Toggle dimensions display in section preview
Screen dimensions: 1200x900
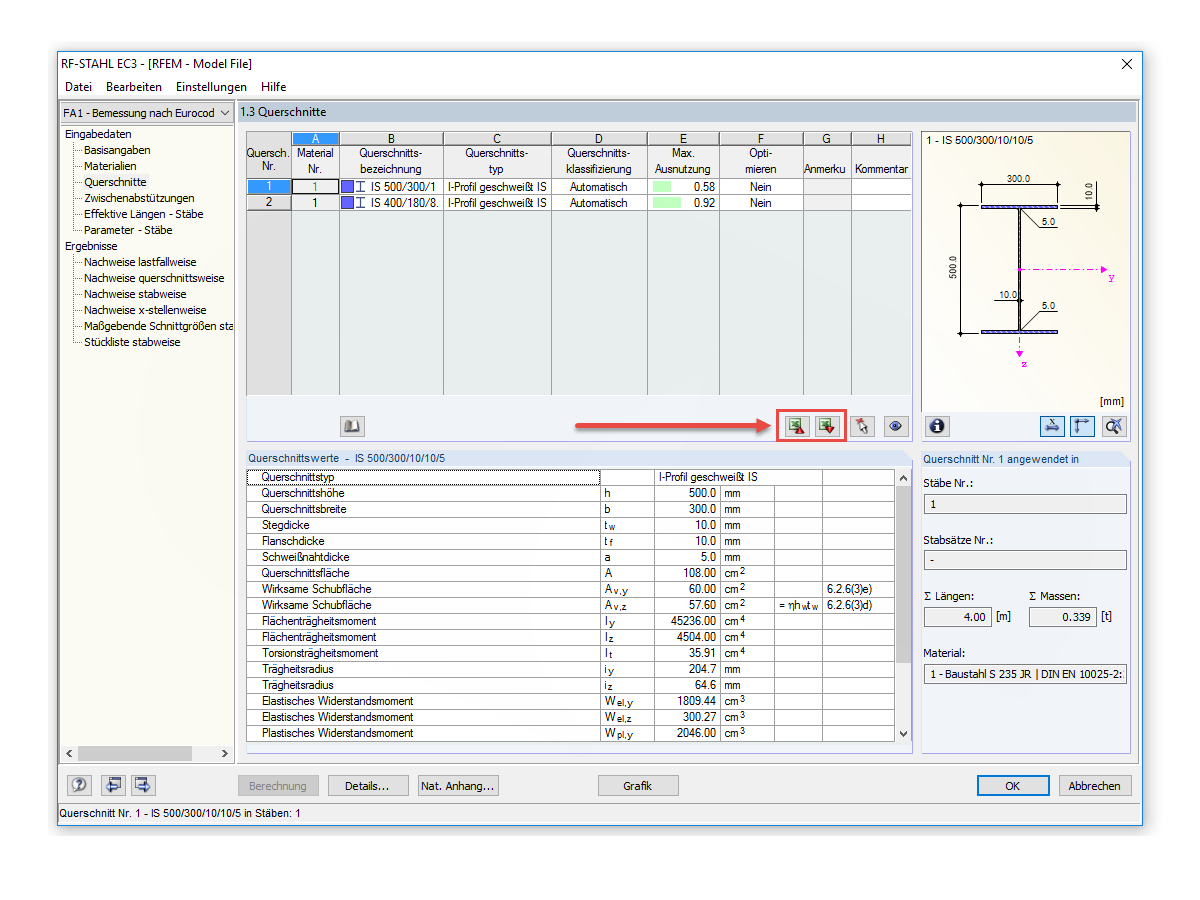point(1053,426)
